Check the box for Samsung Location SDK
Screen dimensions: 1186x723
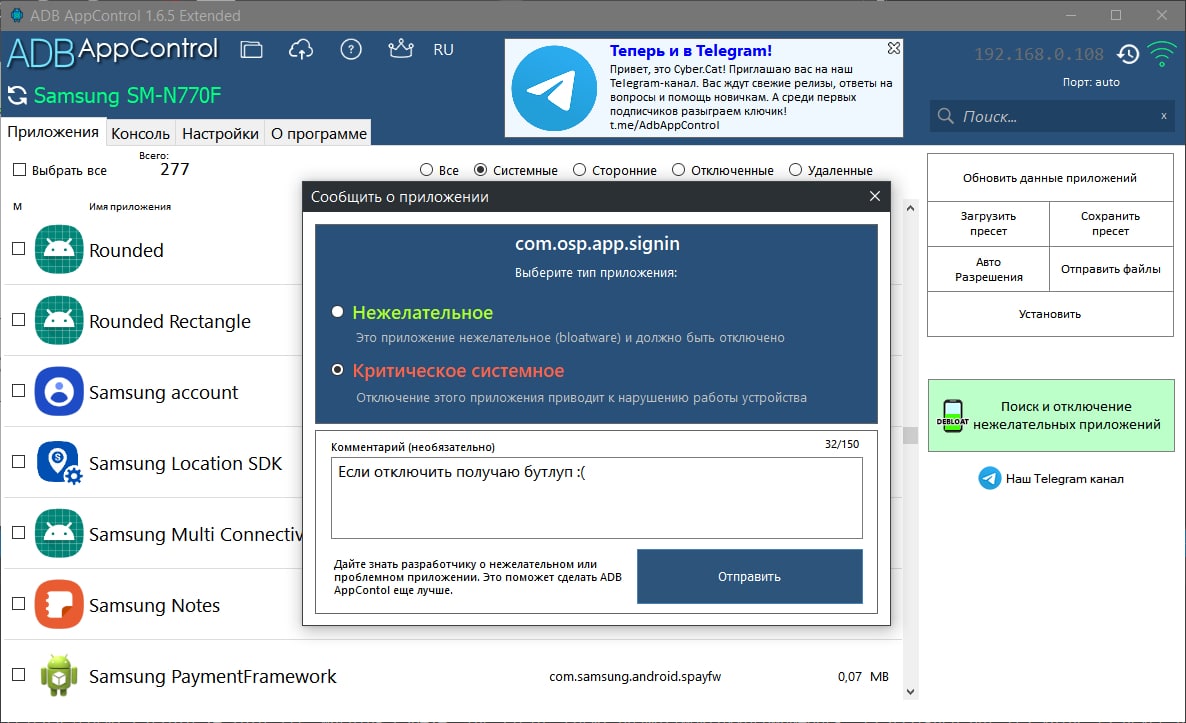click(x=19, y=462)
